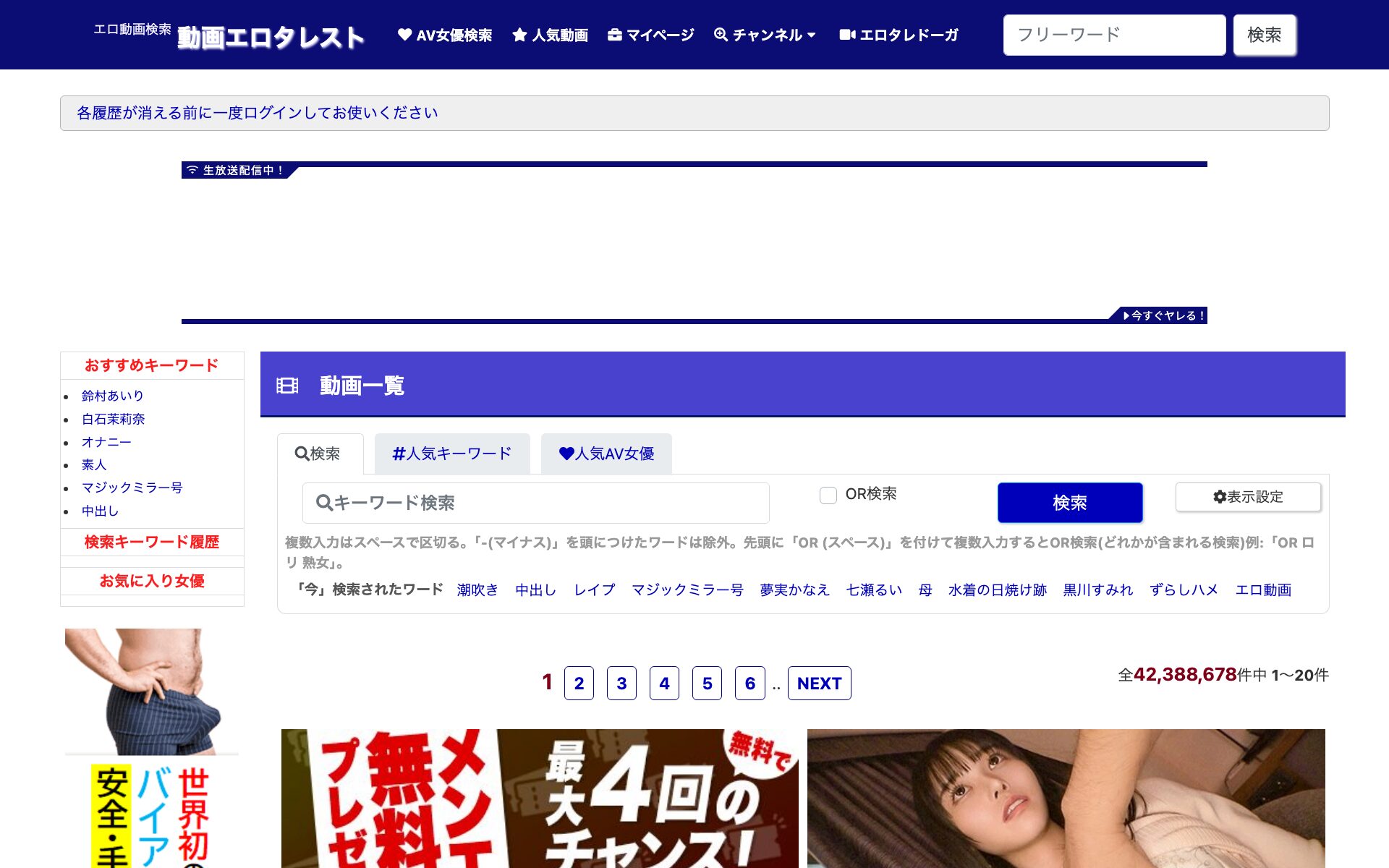
Task: Expand the チャンネル dropdown menu
Action: 765,35
